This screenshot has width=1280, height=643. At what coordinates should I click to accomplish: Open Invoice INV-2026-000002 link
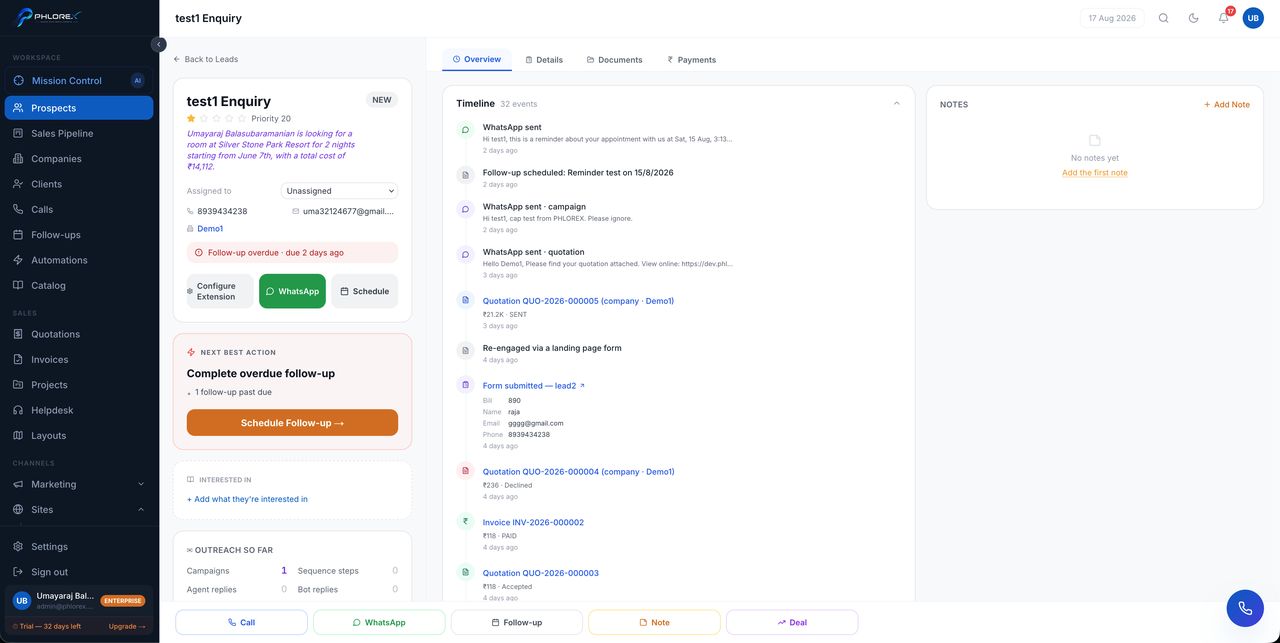tap(533, 523)
